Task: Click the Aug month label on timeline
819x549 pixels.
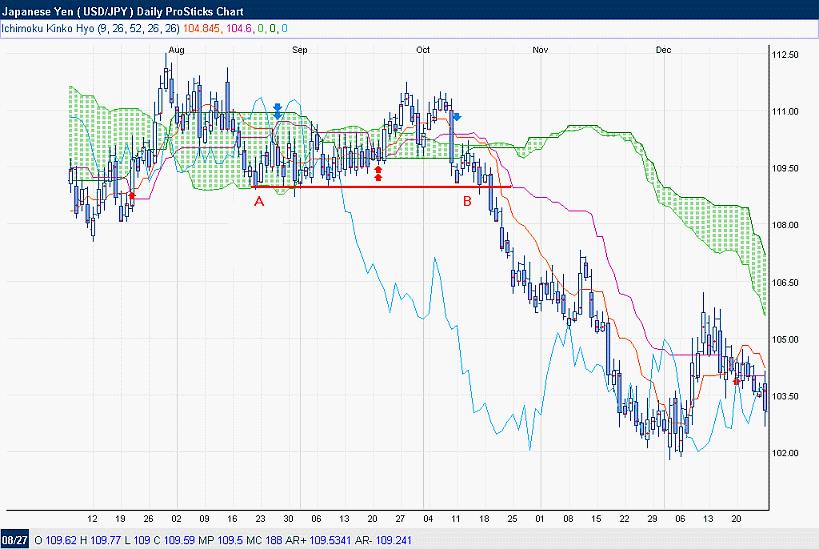Action: click(x=177, y=48)
